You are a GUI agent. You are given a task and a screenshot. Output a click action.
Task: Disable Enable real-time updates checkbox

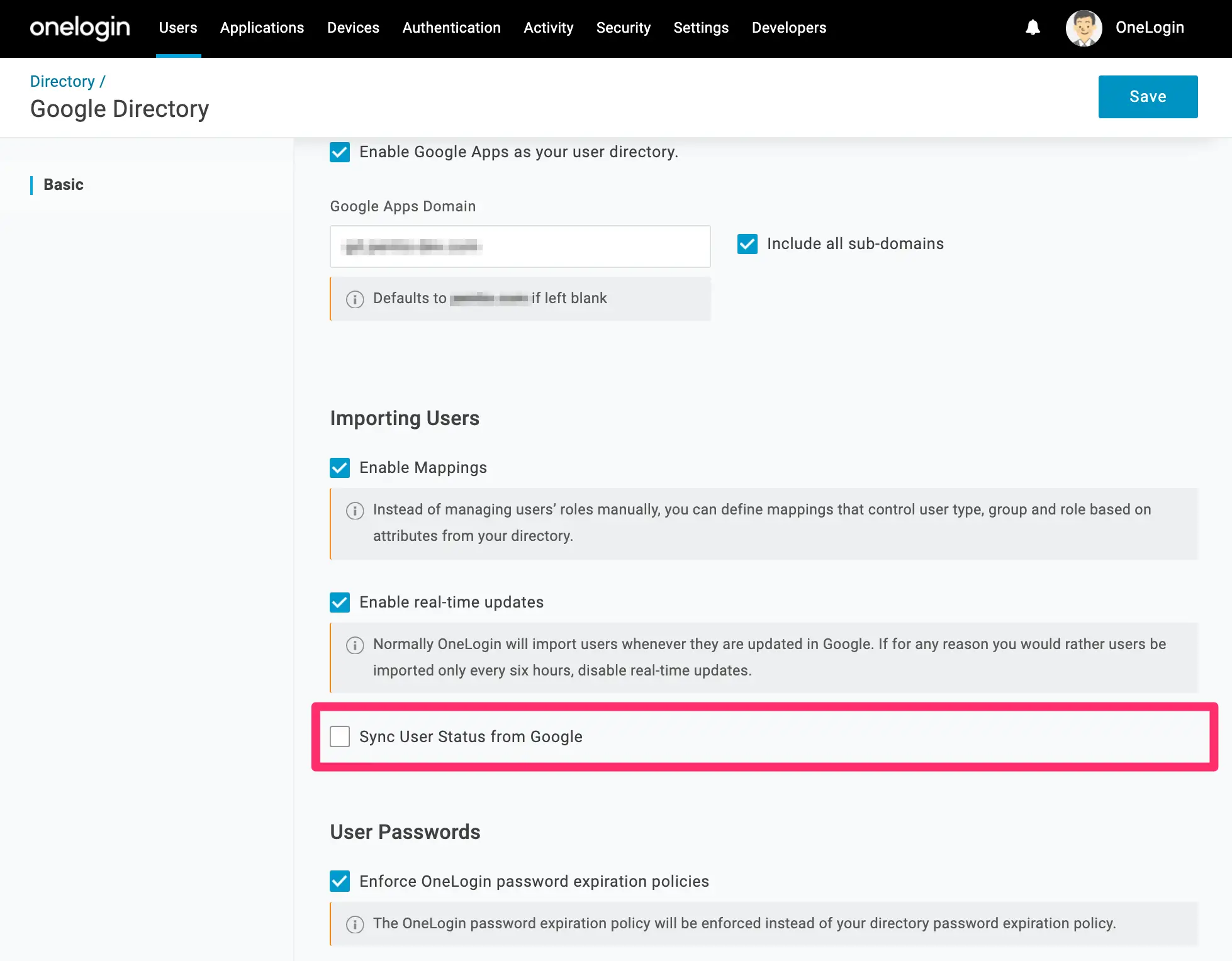[x=340, y=603]
